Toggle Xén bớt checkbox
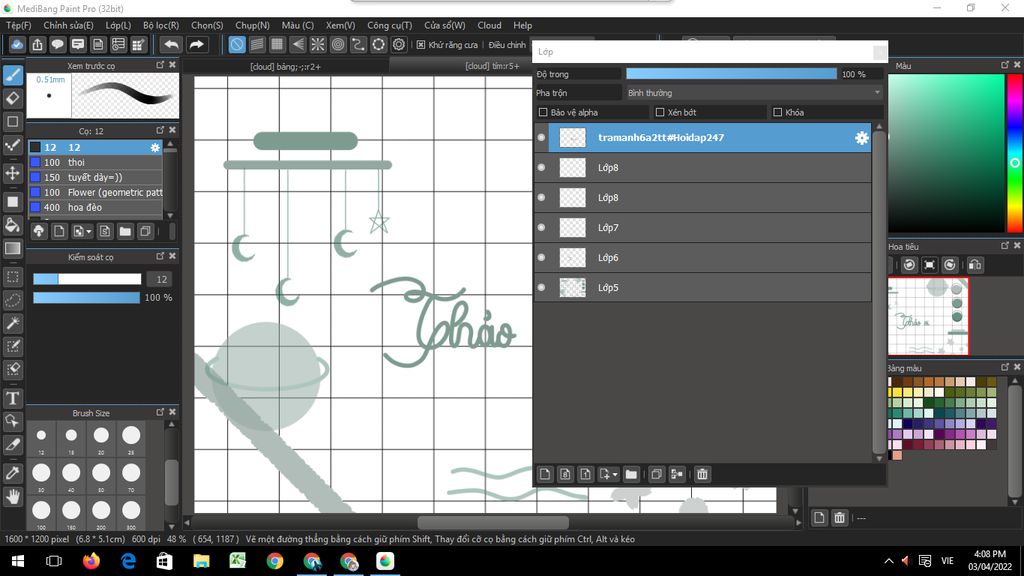1024x576 pixels. [660, 112]
